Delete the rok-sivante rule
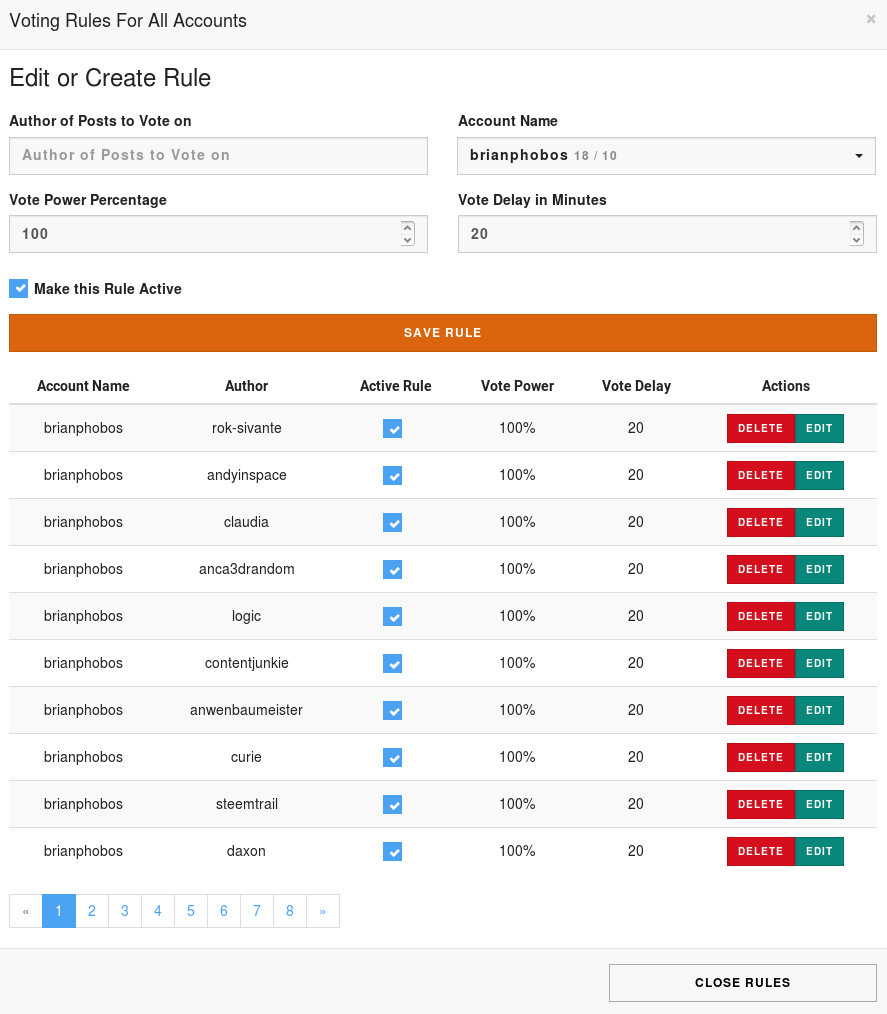Screen dimensions: 887x1014 (760, 428)
